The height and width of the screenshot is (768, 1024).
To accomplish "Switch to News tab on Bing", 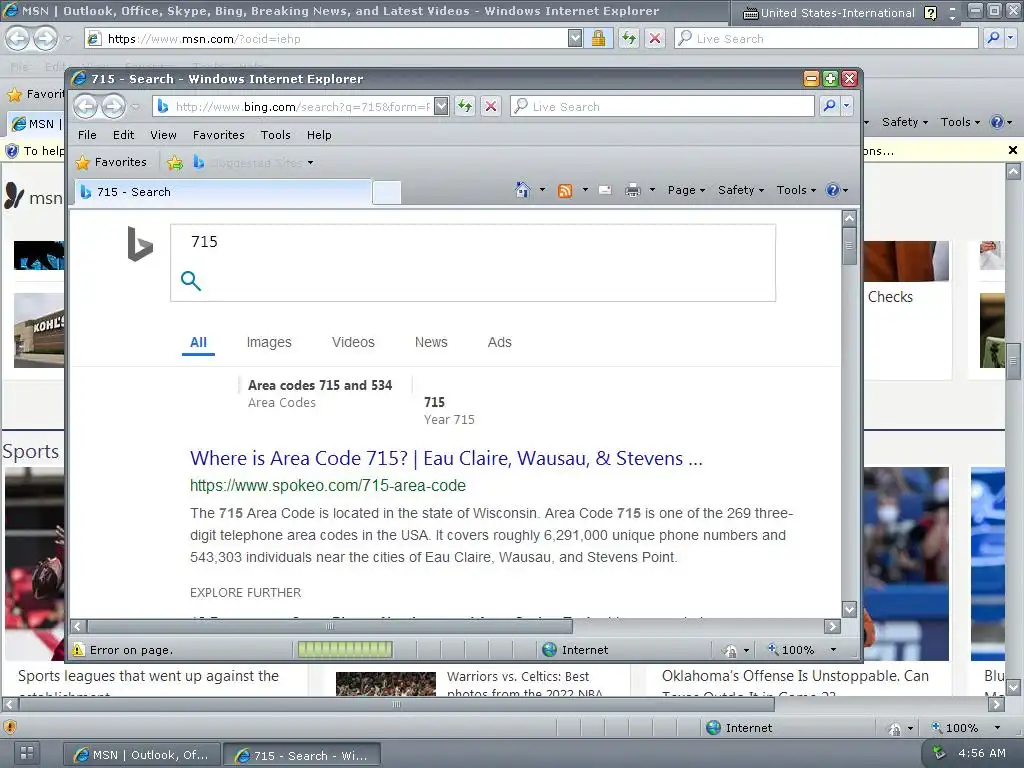I will [431, 342].
